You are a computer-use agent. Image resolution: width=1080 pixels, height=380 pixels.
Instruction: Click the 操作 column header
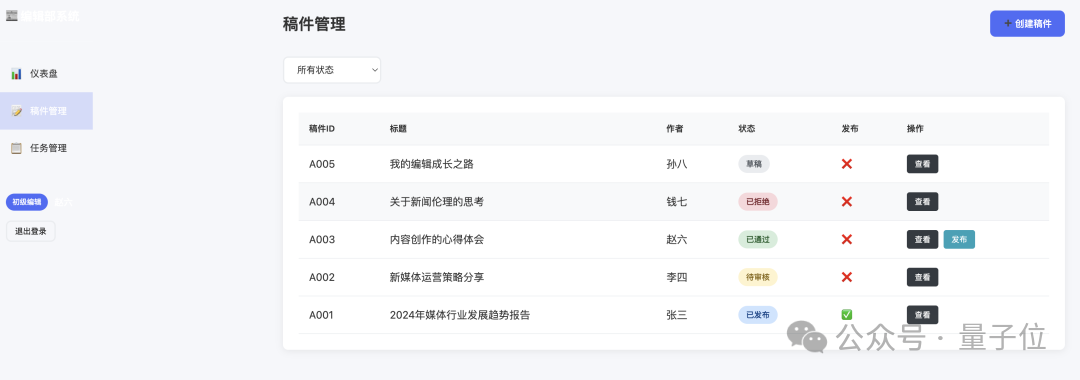[x=915, y=129]
